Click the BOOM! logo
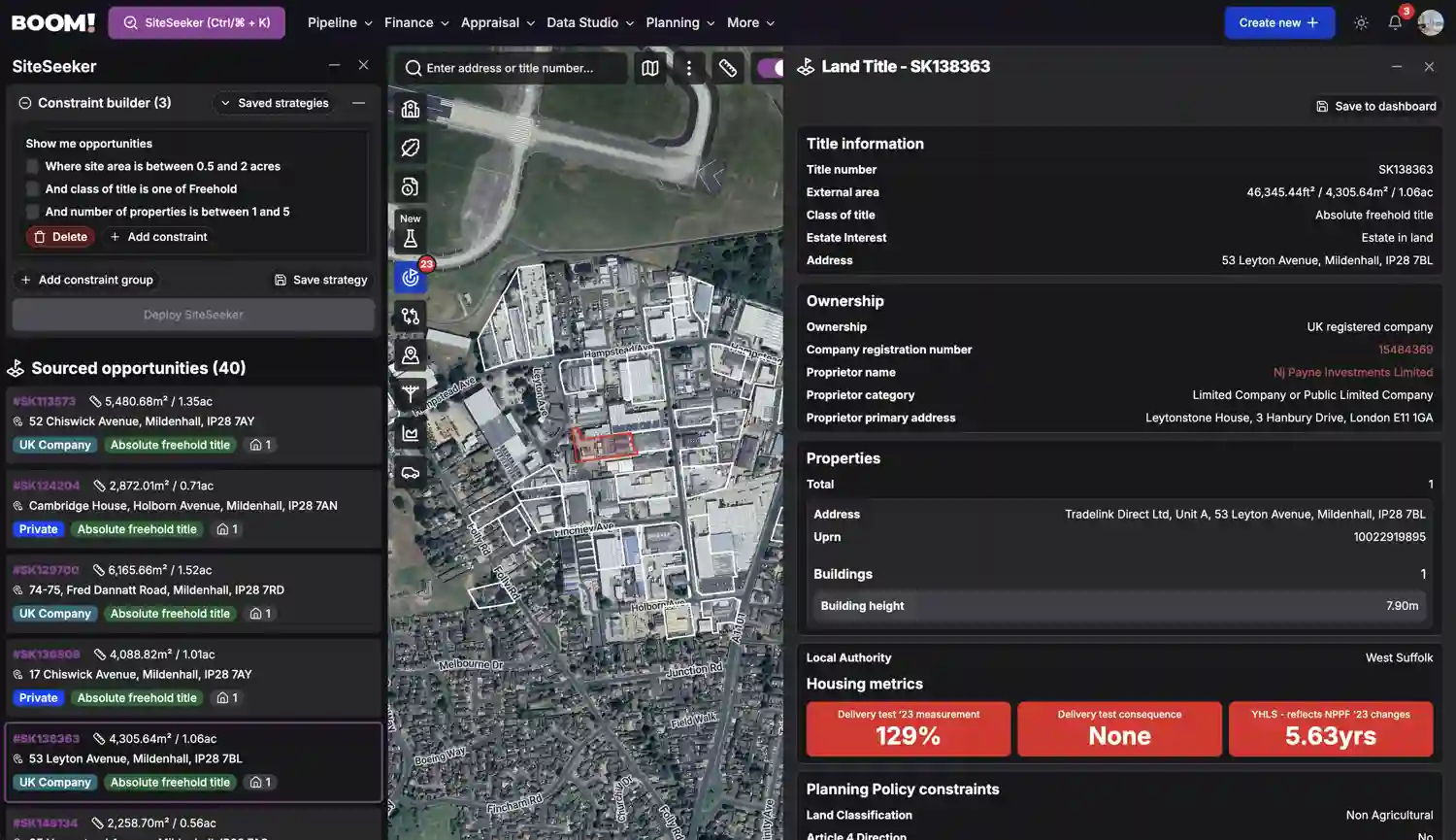The height and width of the screenshot is (840, 1456). (x=53, y=22)
